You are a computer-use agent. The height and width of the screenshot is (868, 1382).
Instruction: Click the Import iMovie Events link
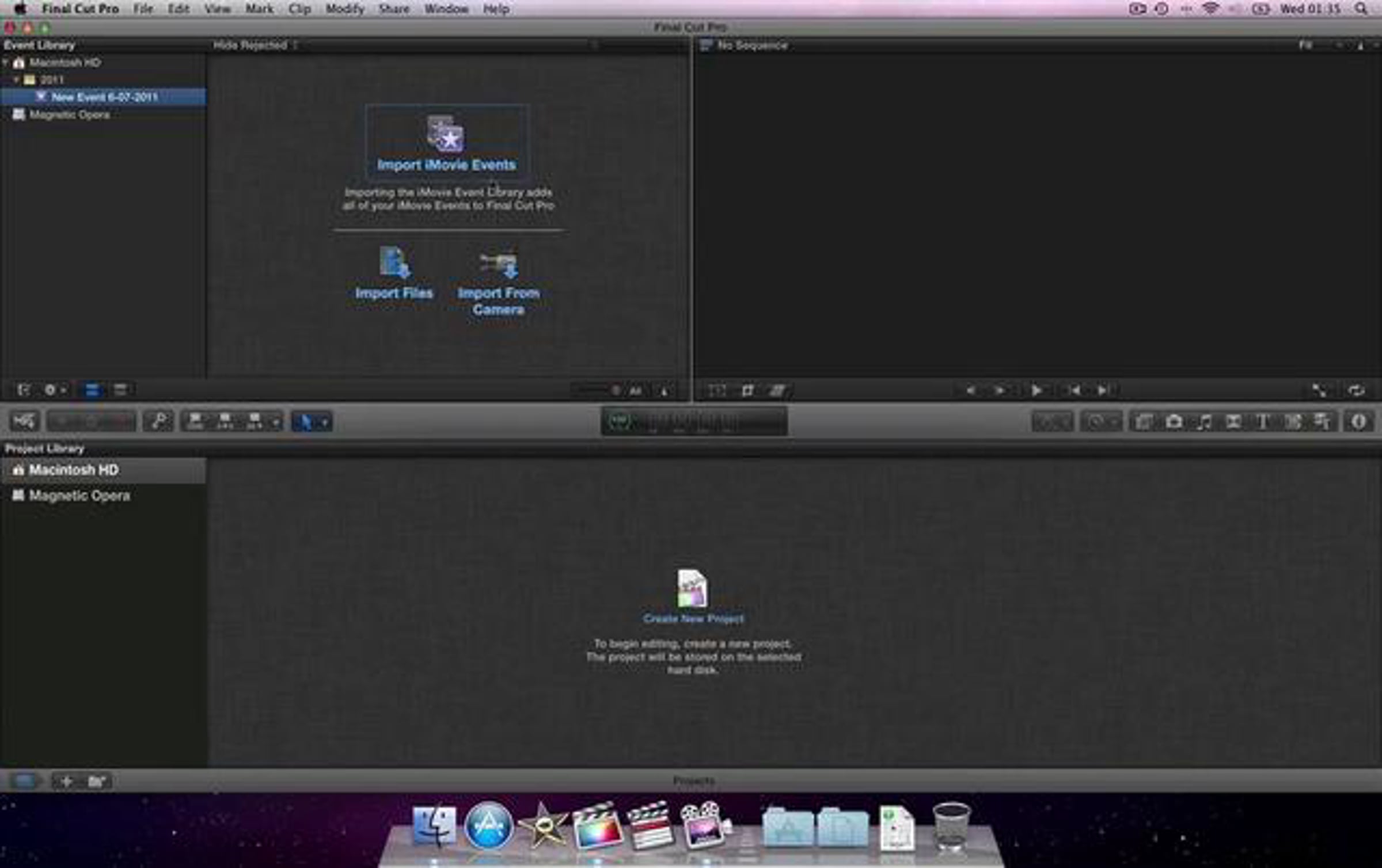coord(447,165)
